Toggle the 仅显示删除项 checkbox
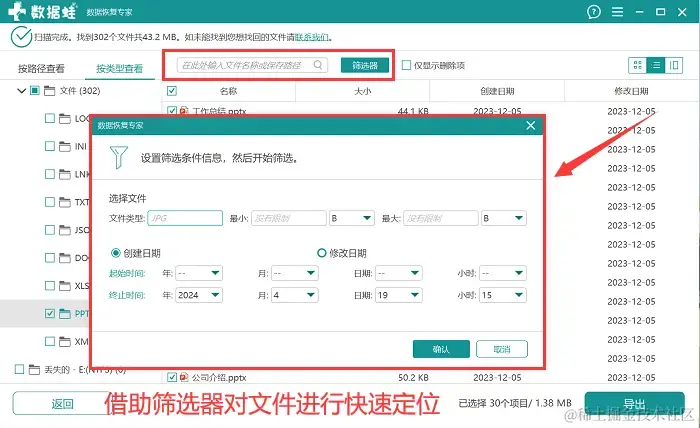Viewport: 700px width, 428px height. pos(406,65)
